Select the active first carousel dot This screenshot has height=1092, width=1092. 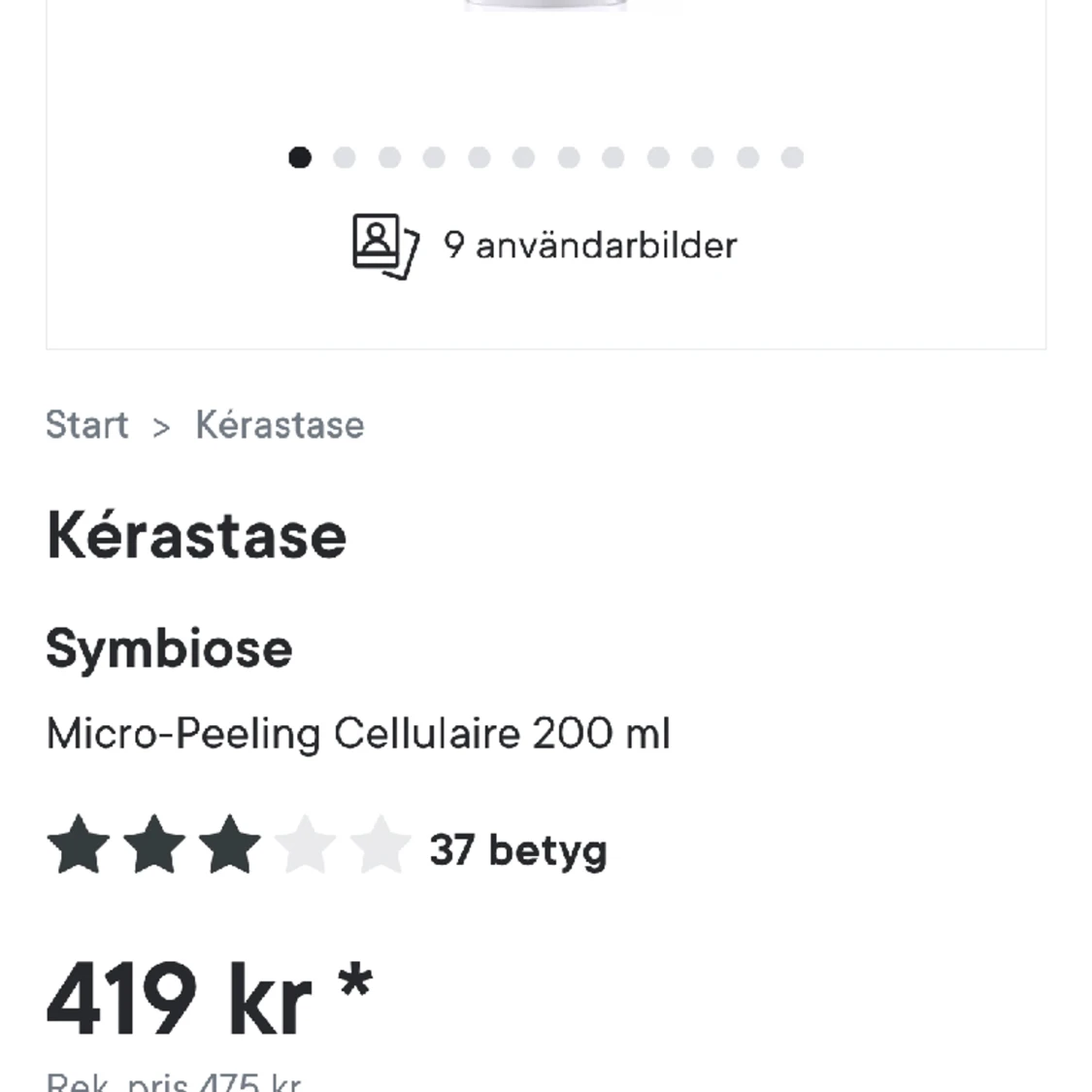point(301,157)
